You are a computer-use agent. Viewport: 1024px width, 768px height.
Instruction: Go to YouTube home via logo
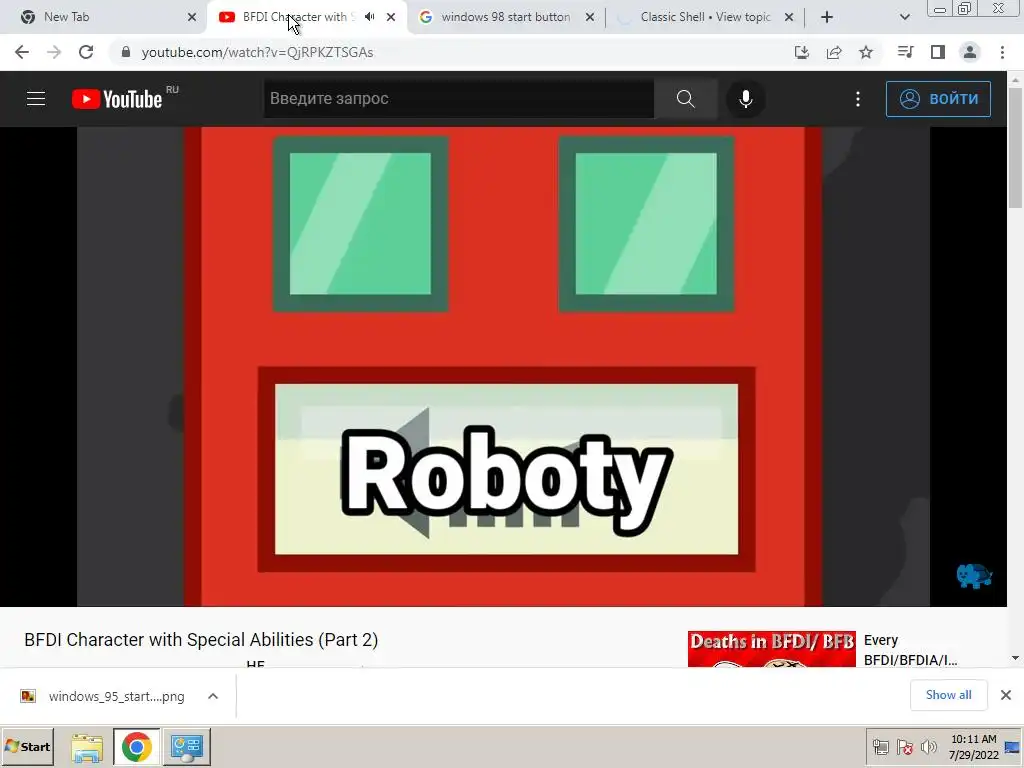(x=118, y=99)
